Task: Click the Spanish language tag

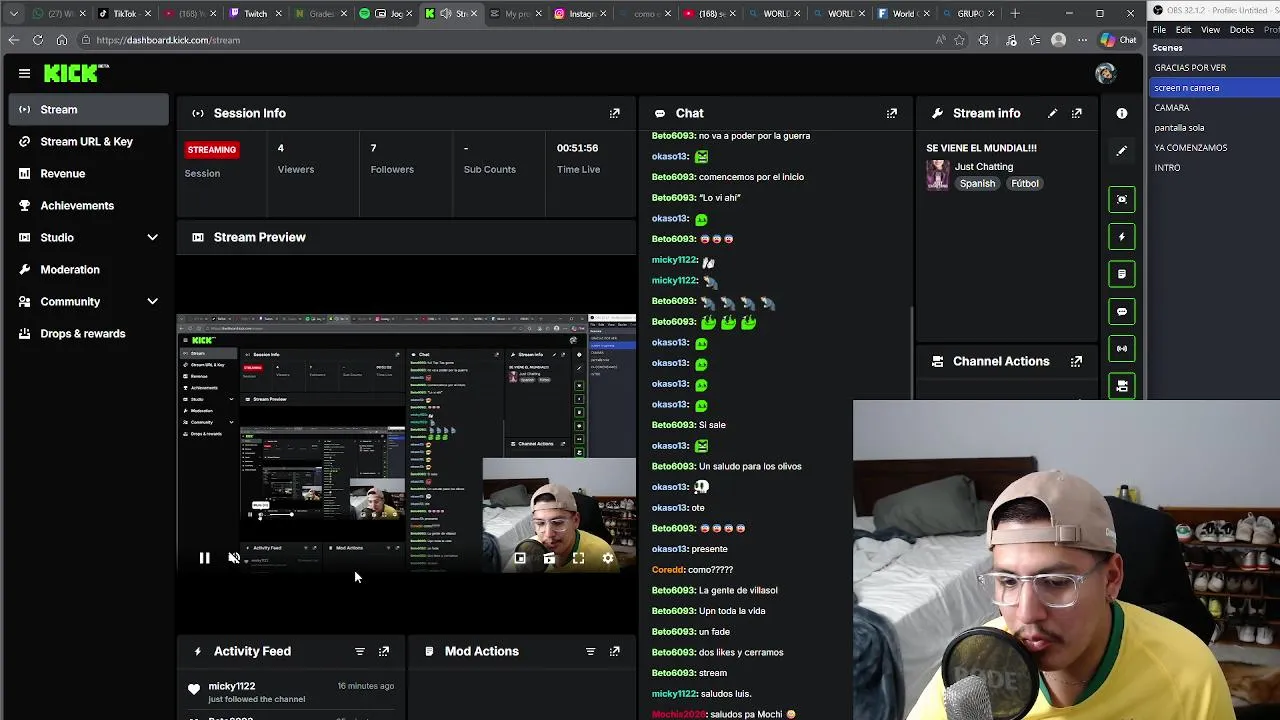Action: pos(977,184)
